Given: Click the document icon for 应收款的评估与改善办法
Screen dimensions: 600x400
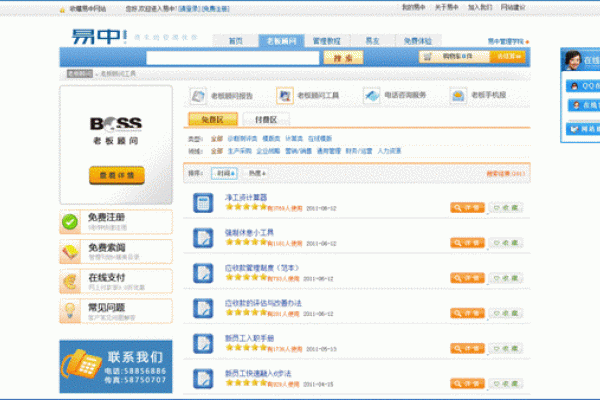Looking at the screenshot, I should tap(203, 309).
